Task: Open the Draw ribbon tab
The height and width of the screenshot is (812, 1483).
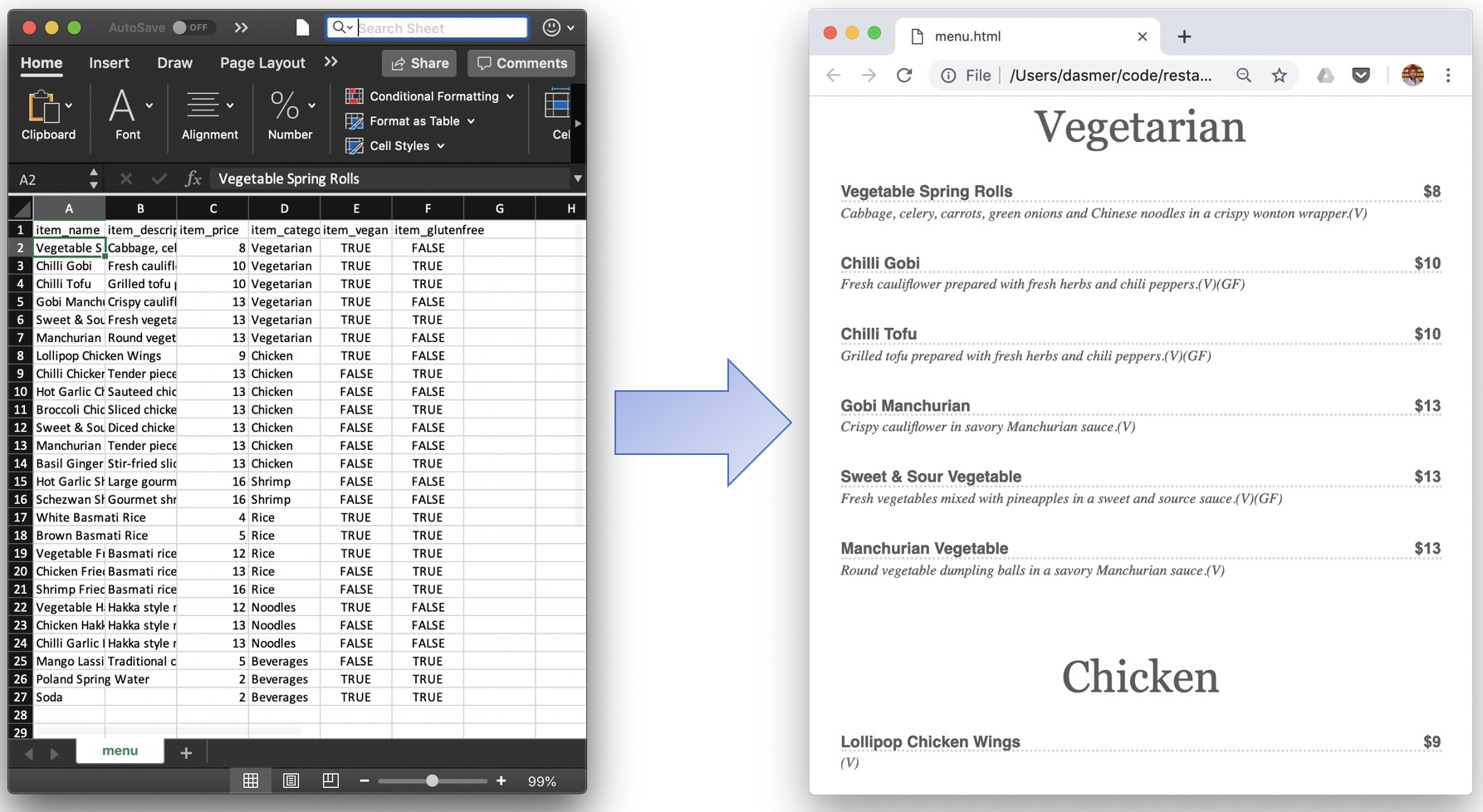Action: [174, 63]
